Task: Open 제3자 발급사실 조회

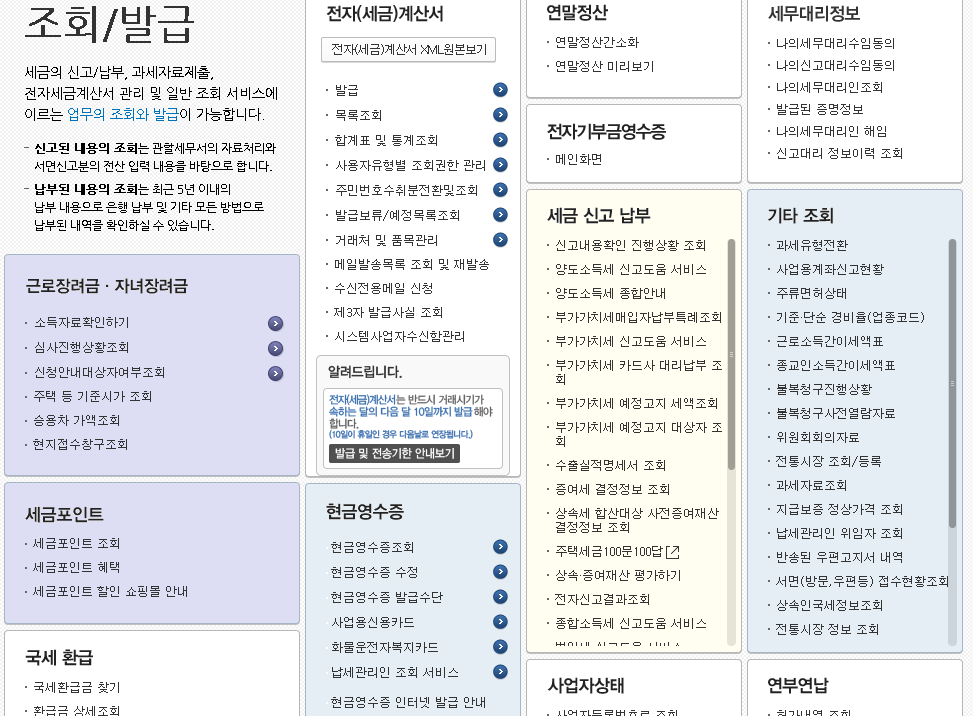Action: [x=388, y=313]
